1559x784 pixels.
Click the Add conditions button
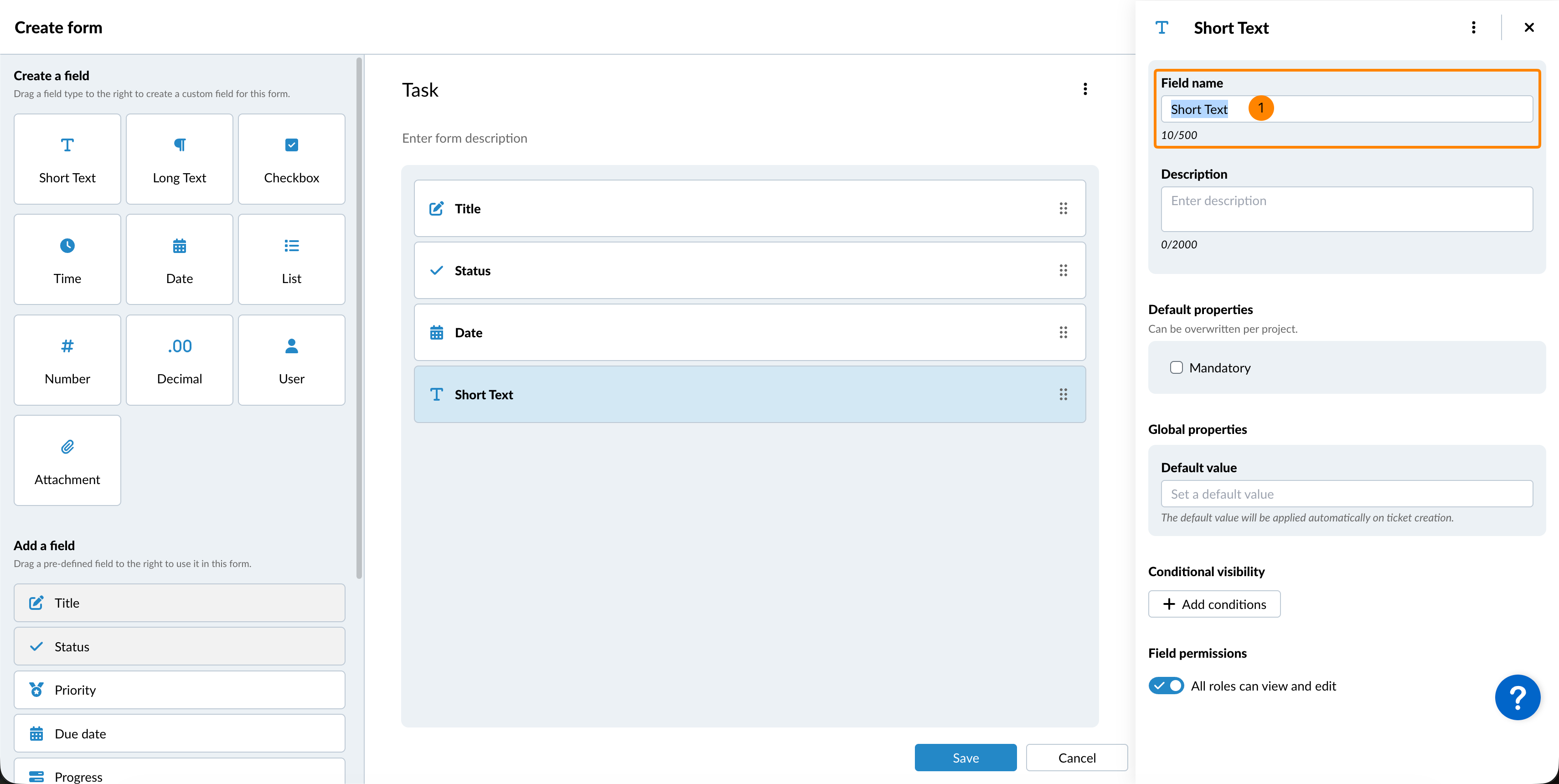point(1214,604)
